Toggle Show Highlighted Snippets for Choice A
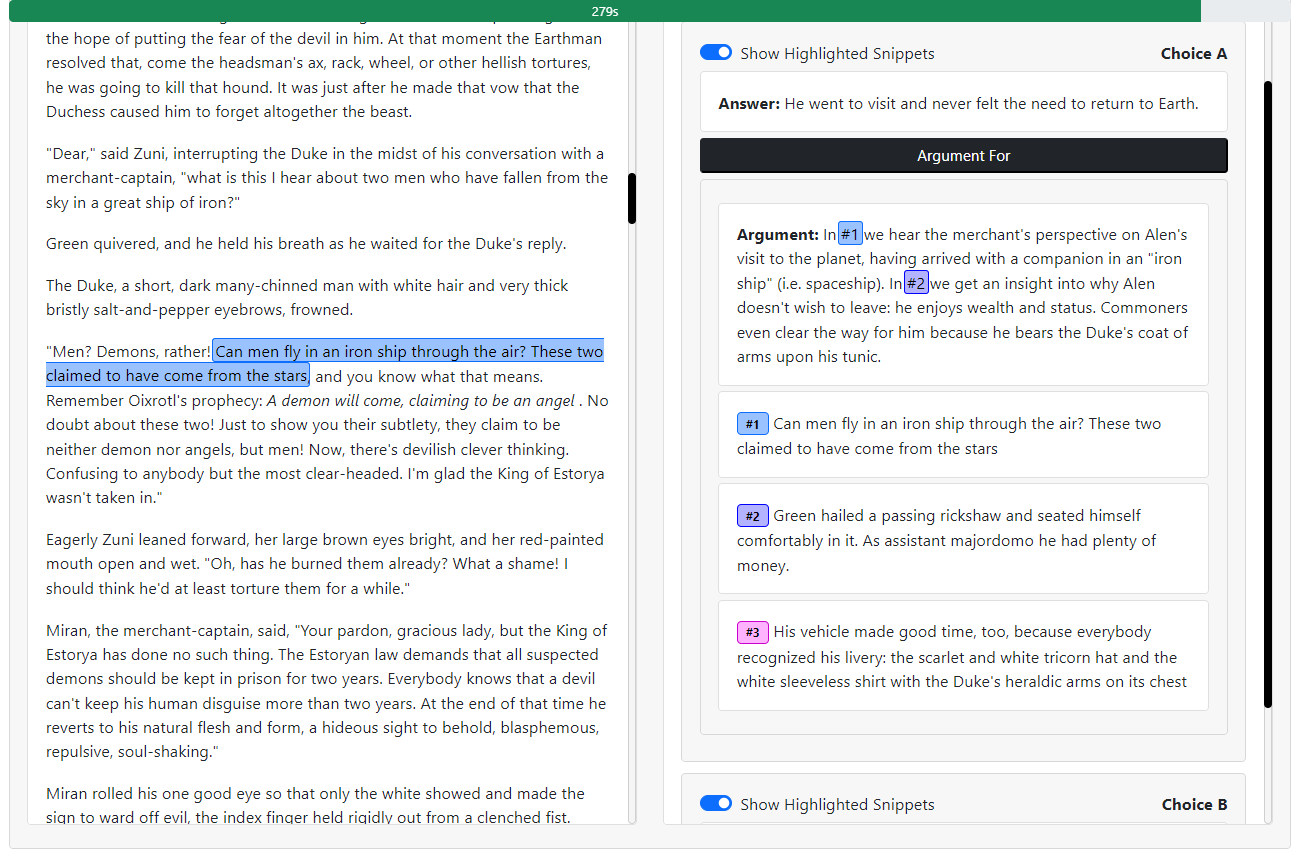Image resolution: width=1316 pixels, height=856 pixels. [716, 53]
